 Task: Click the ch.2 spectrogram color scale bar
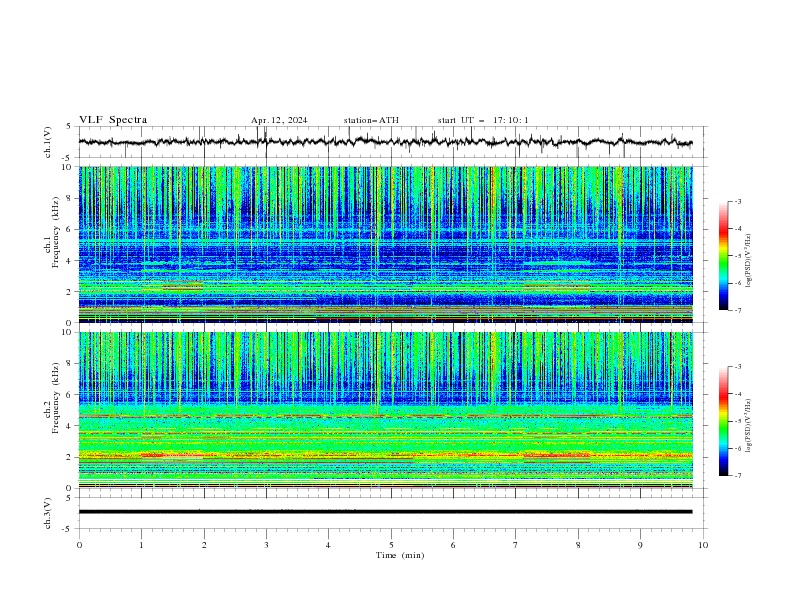[723, 421]
